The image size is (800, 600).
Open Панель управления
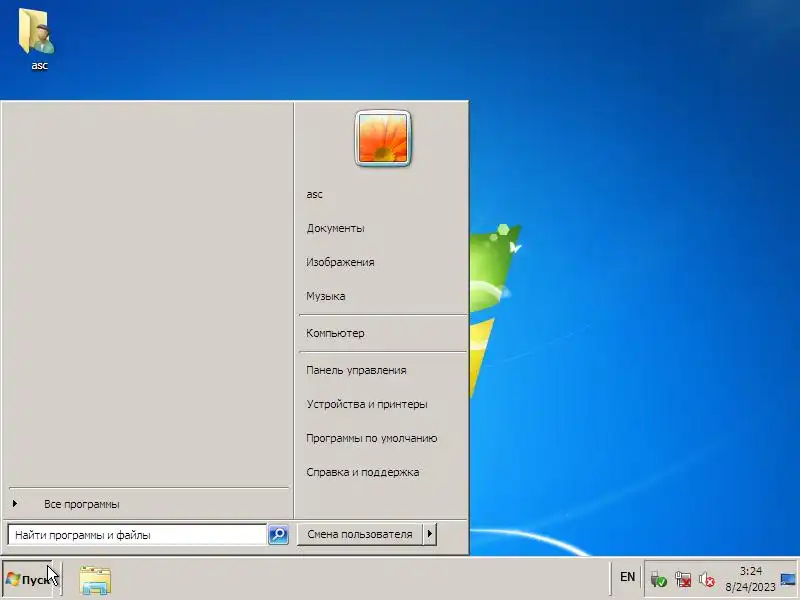(356, 370)
